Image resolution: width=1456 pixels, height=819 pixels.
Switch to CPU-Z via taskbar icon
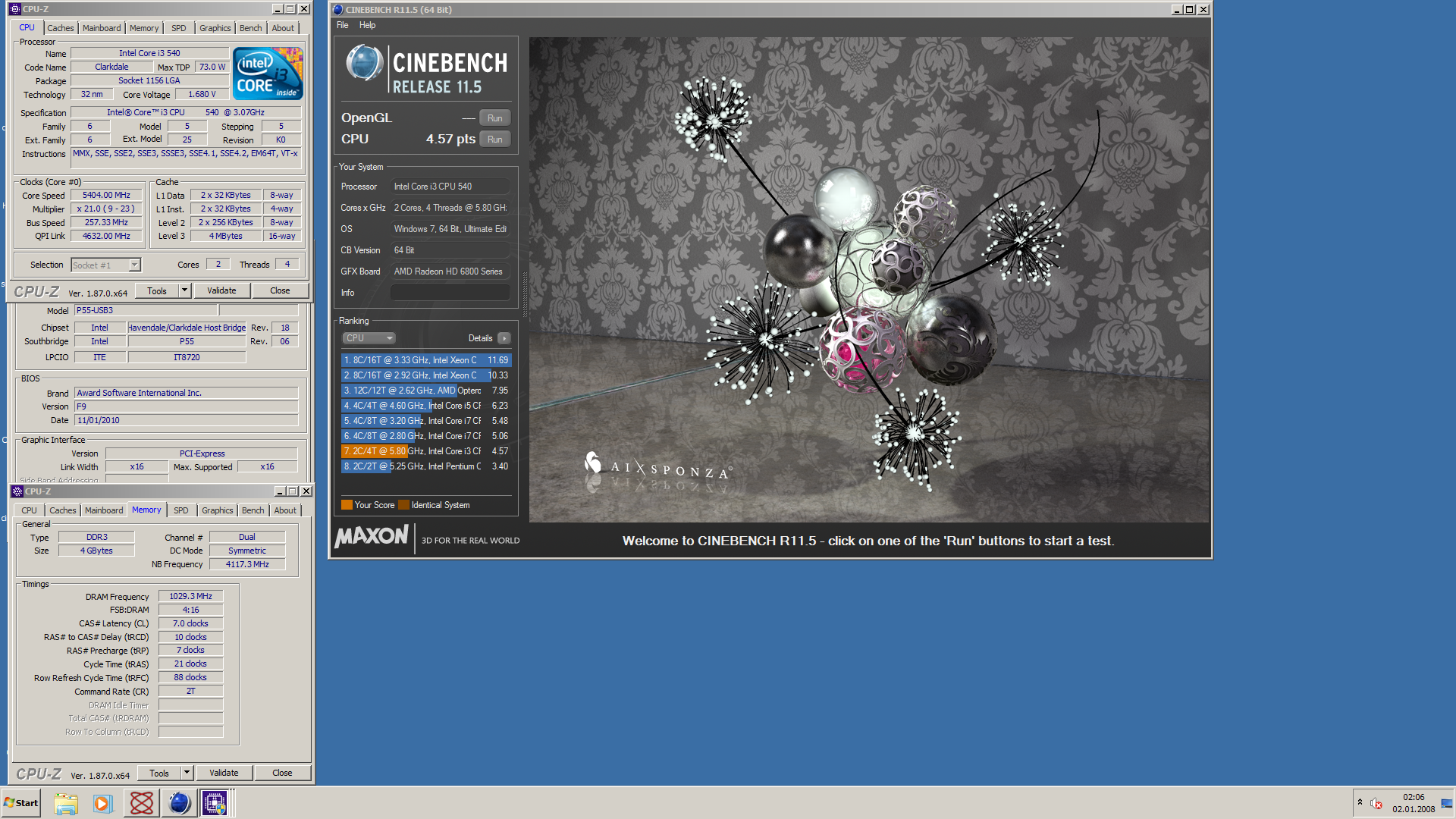click(215, 803)
